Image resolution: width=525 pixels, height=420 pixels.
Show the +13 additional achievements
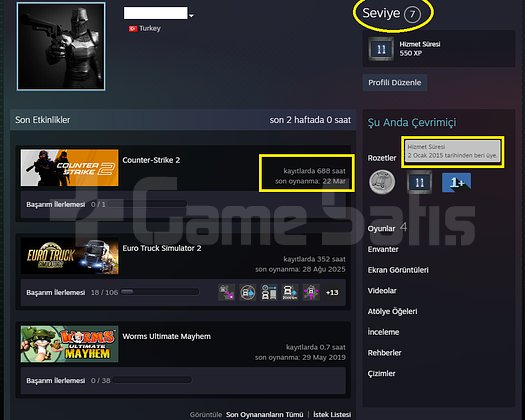(x=332, y=293)
